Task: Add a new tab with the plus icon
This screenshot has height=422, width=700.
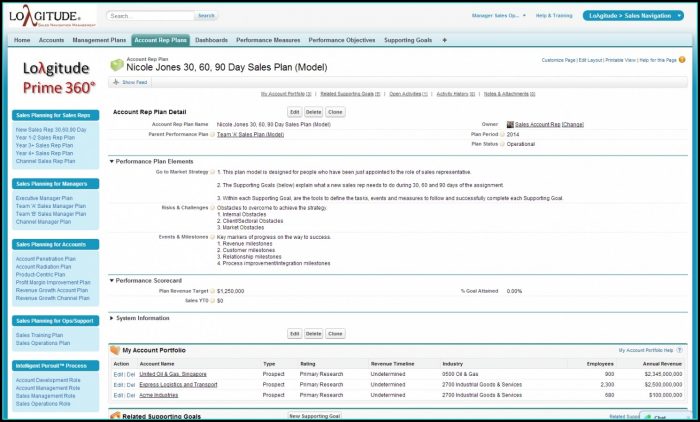Action: point(444,40)
